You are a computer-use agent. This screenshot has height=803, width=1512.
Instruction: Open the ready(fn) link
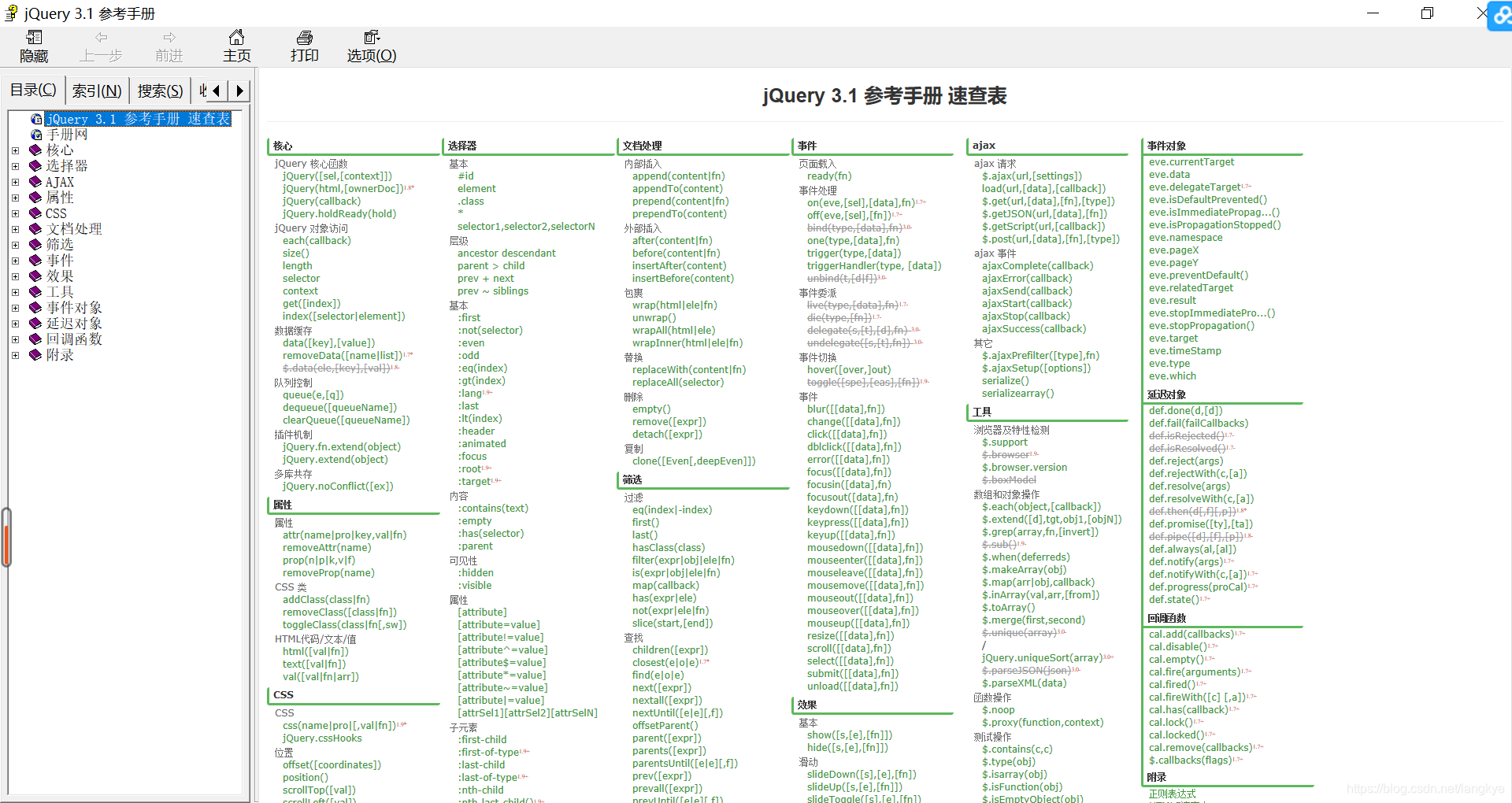(829, 176)
